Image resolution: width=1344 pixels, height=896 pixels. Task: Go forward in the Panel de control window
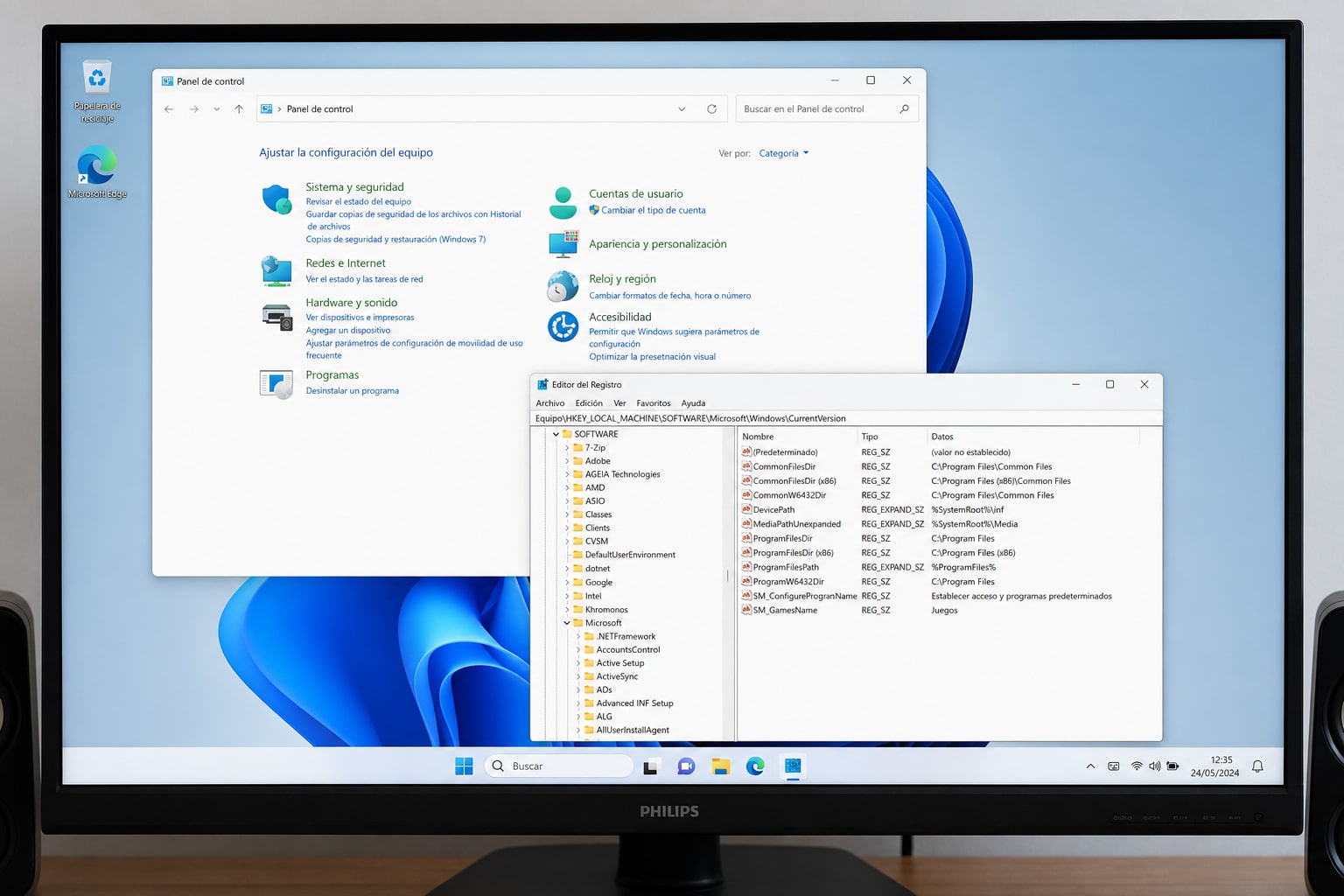[x=193, y=109]
